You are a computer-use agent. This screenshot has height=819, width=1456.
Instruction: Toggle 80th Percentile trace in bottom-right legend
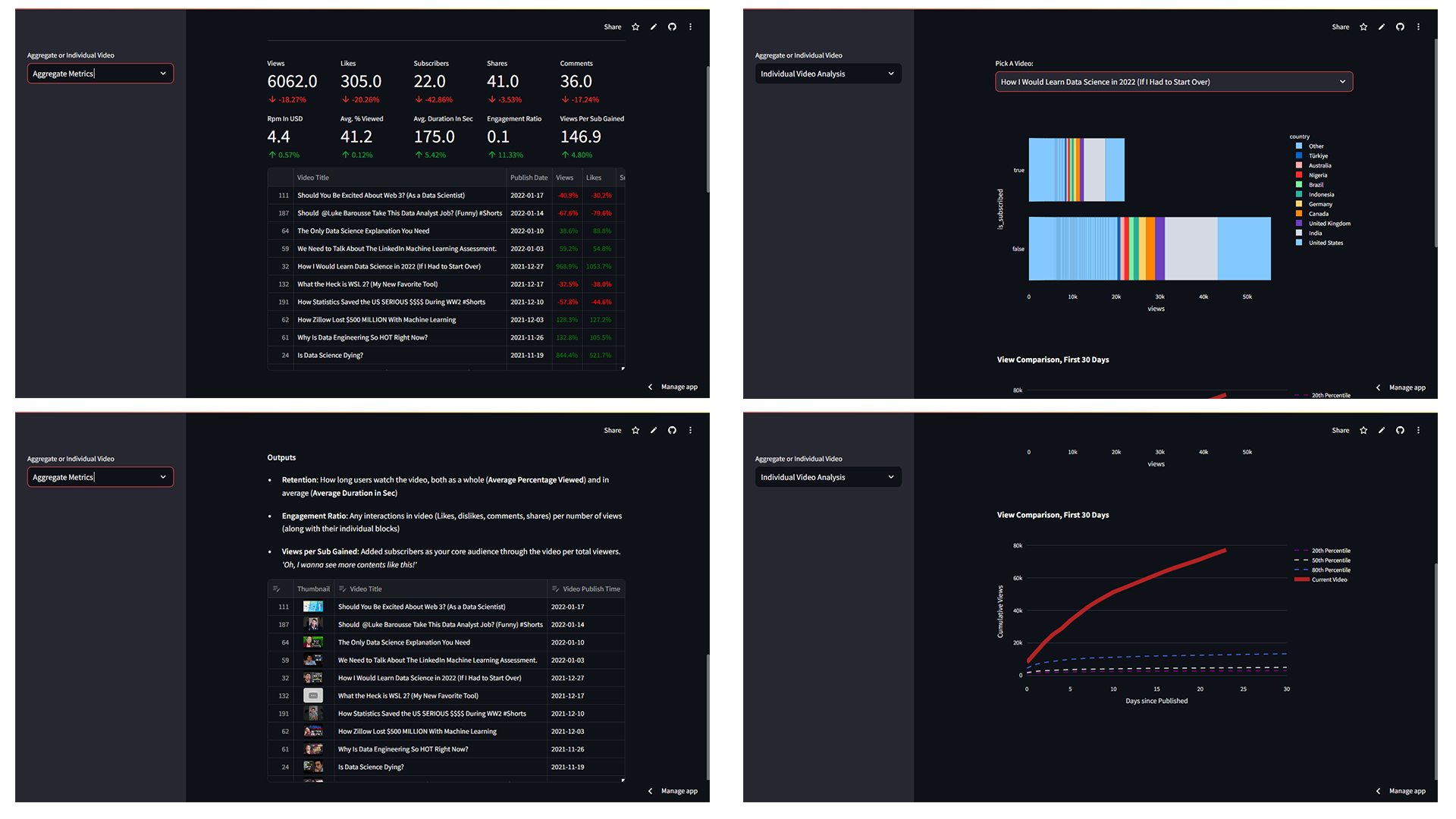(1330, 570)
